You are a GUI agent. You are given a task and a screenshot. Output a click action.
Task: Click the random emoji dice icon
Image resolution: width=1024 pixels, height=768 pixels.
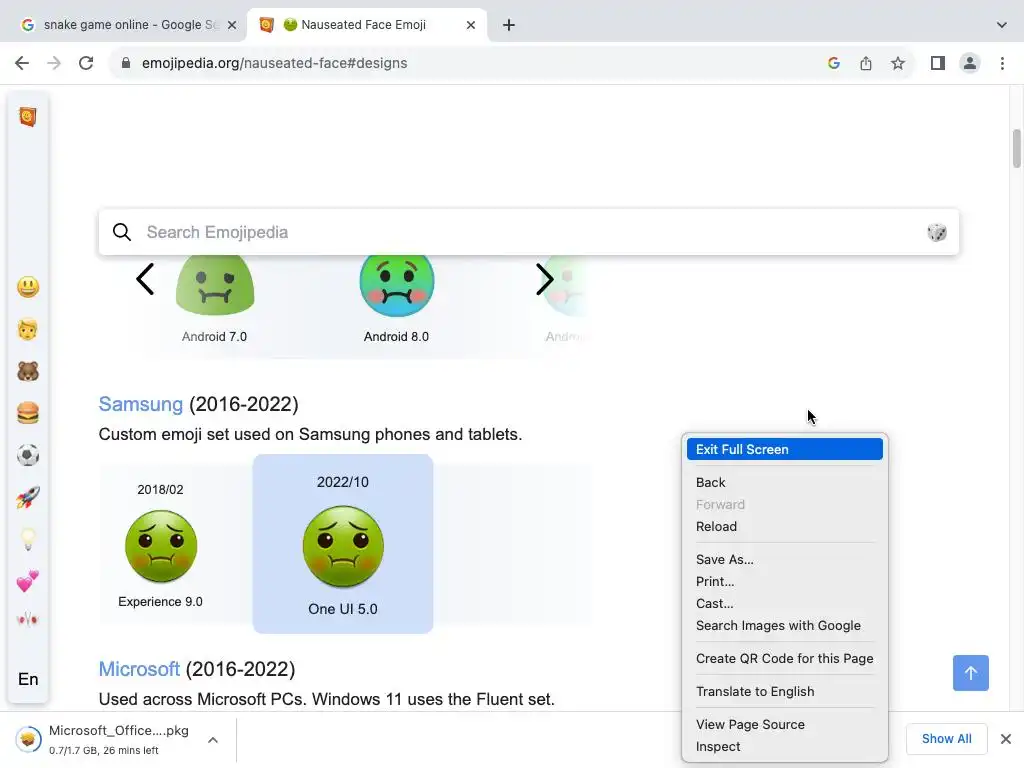(936, 232)
